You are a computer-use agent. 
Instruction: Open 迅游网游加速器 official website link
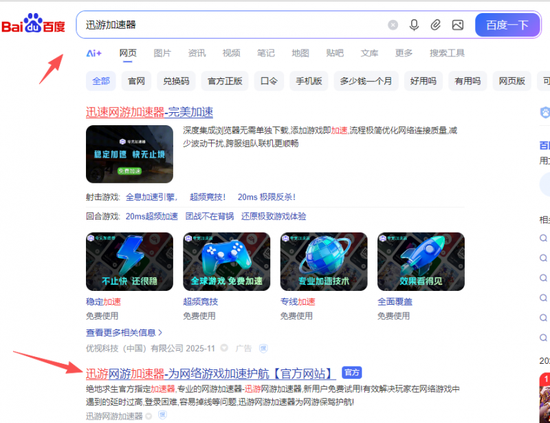(210, 374)
